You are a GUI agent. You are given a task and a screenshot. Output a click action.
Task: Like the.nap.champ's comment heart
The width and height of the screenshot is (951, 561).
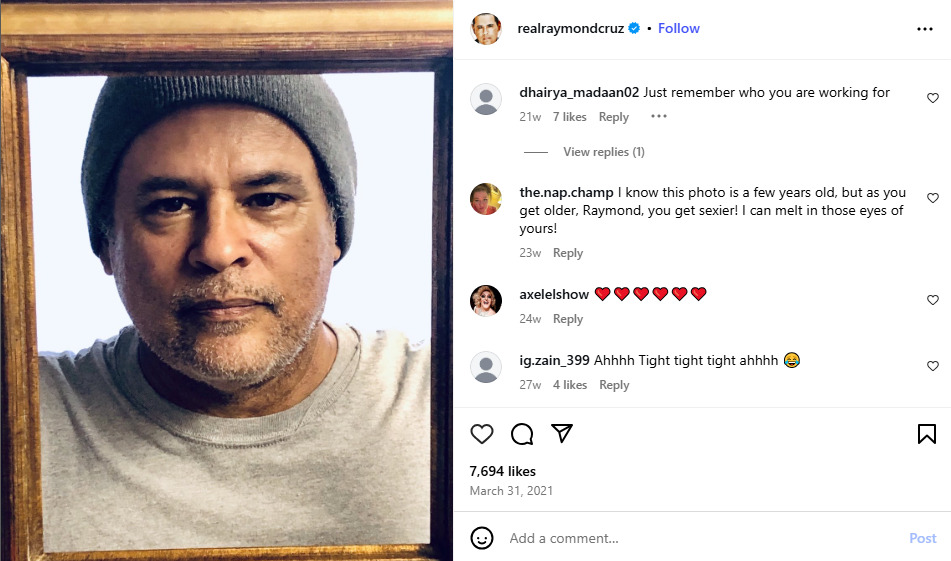click(933, 198)
